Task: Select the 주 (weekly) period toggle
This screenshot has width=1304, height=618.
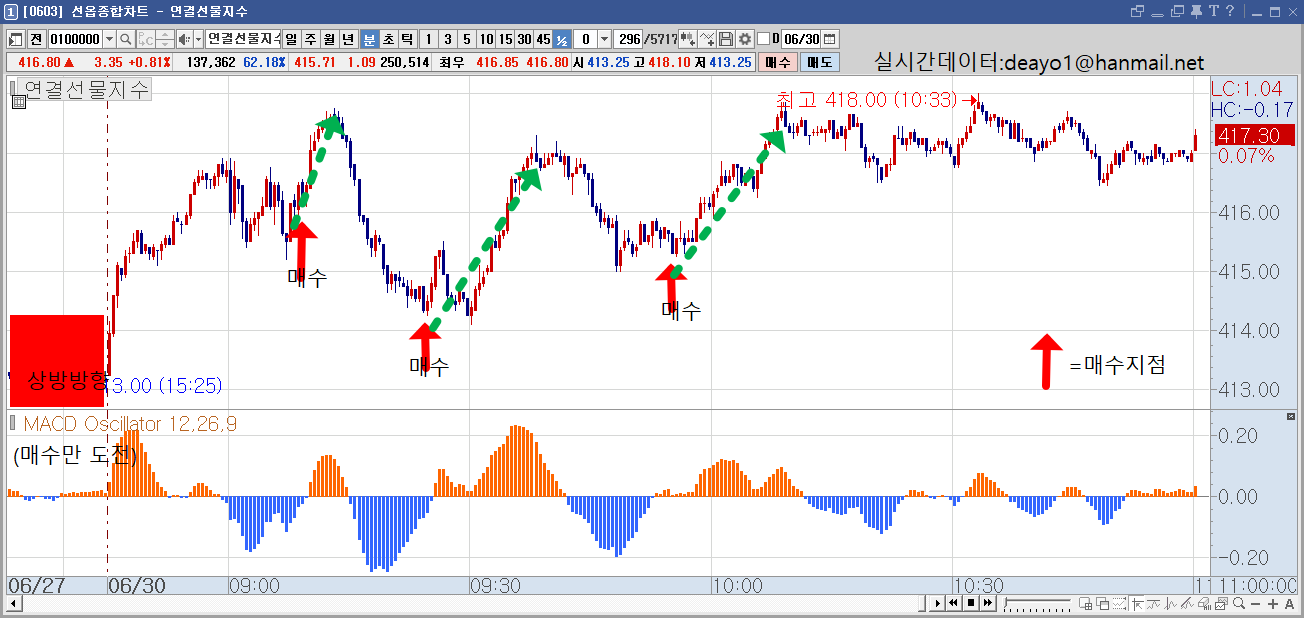Action: [311, 39]
